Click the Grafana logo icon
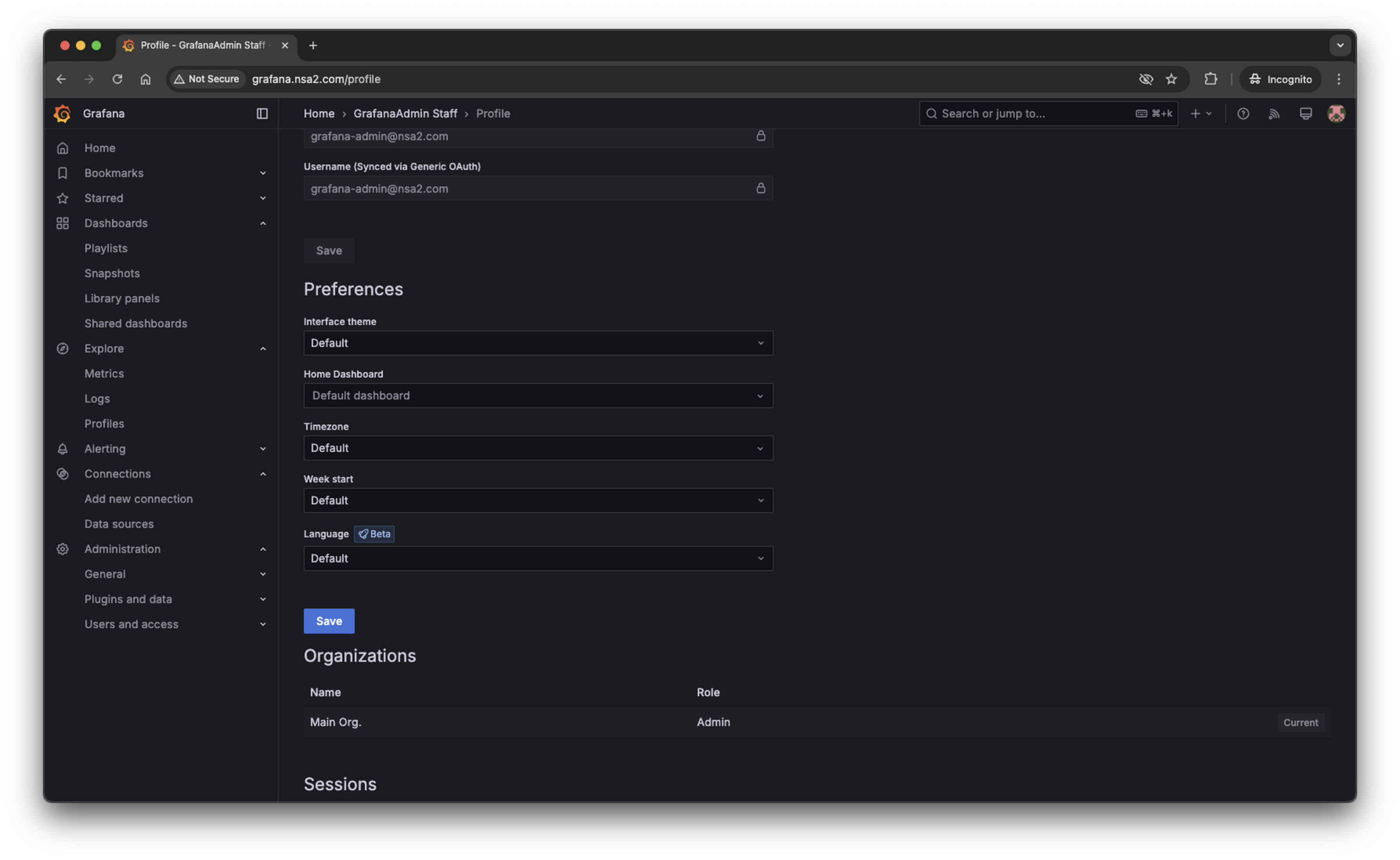This screenshot has height=860, width=1400. click(x=62, y=113)
